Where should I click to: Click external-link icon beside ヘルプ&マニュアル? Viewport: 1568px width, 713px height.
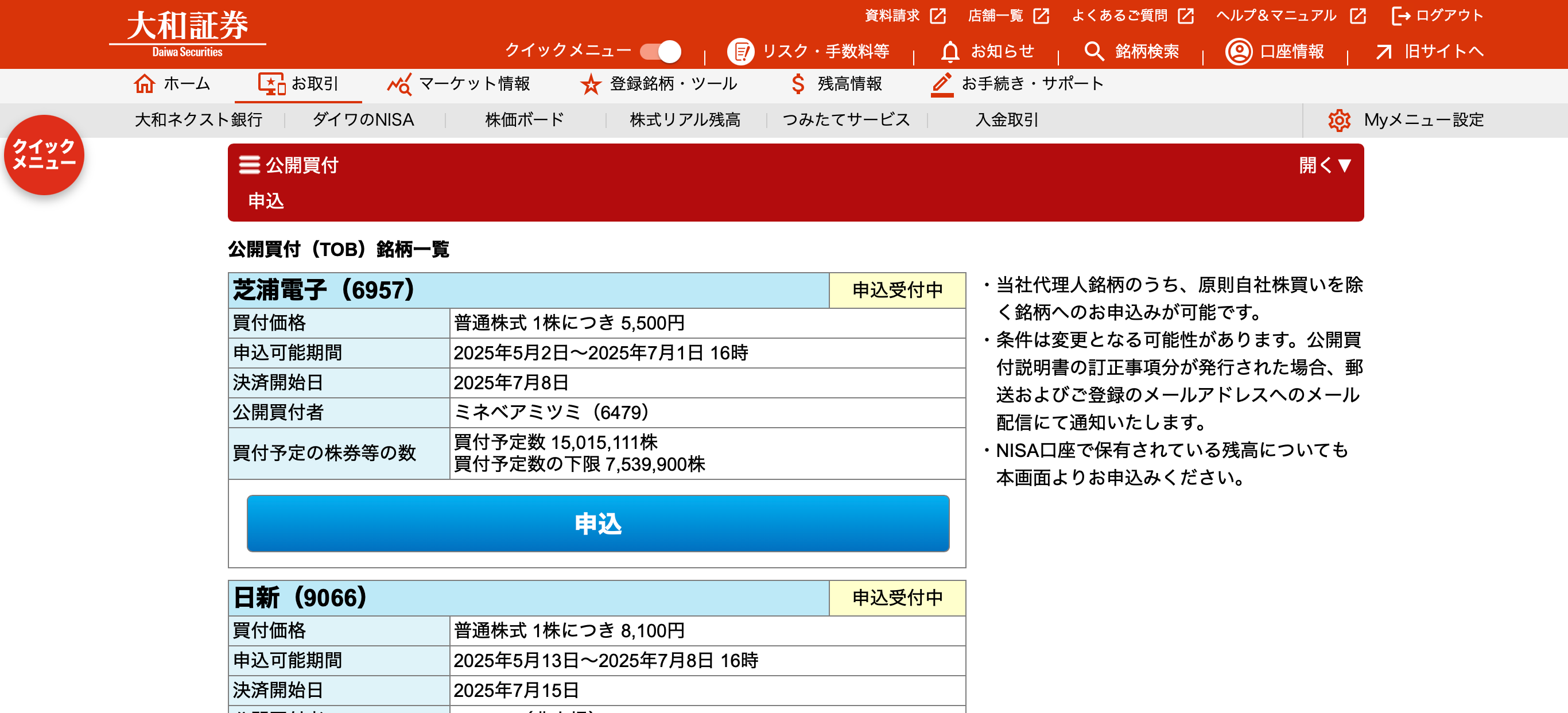1358,16
